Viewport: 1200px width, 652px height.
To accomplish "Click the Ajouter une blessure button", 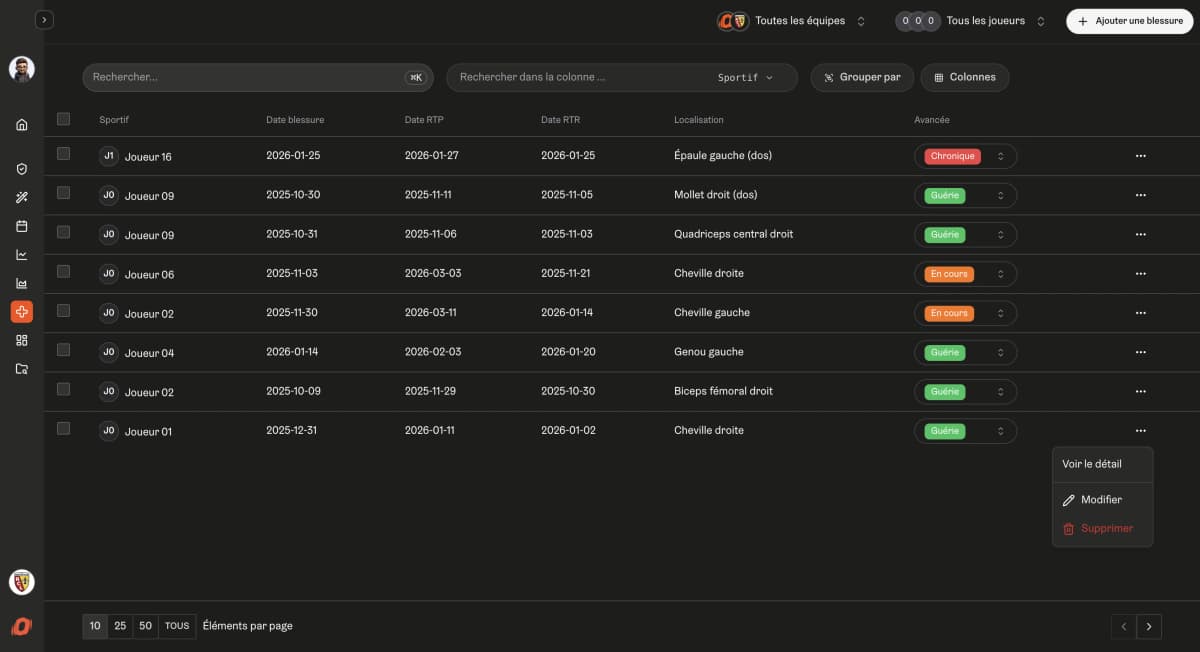I will [1129, 21].
